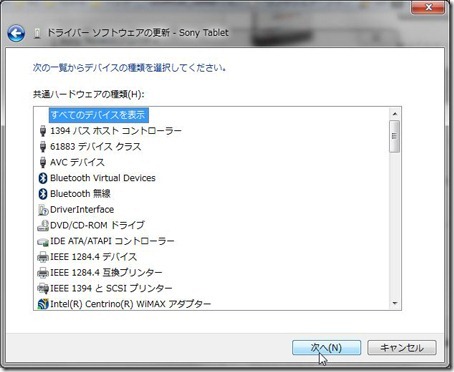Image resolution: width=454 pixels, height=372 pixels.
Task: Click the scrollbar down arrow
Action: 395,303
